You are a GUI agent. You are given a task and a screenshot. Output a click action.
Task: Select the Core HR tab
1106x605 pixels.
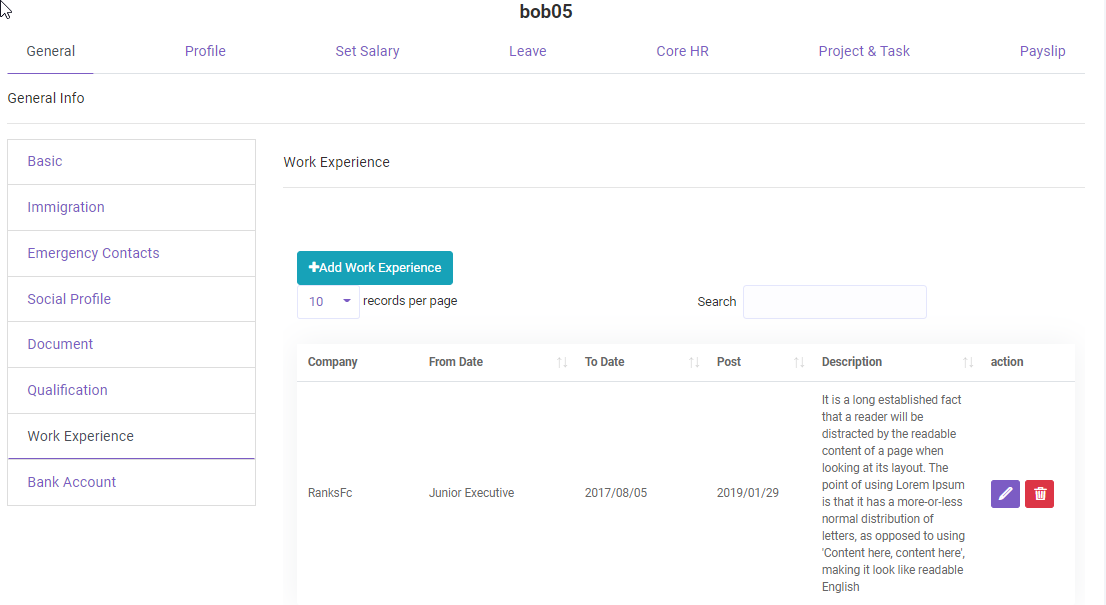click(682, 51)
